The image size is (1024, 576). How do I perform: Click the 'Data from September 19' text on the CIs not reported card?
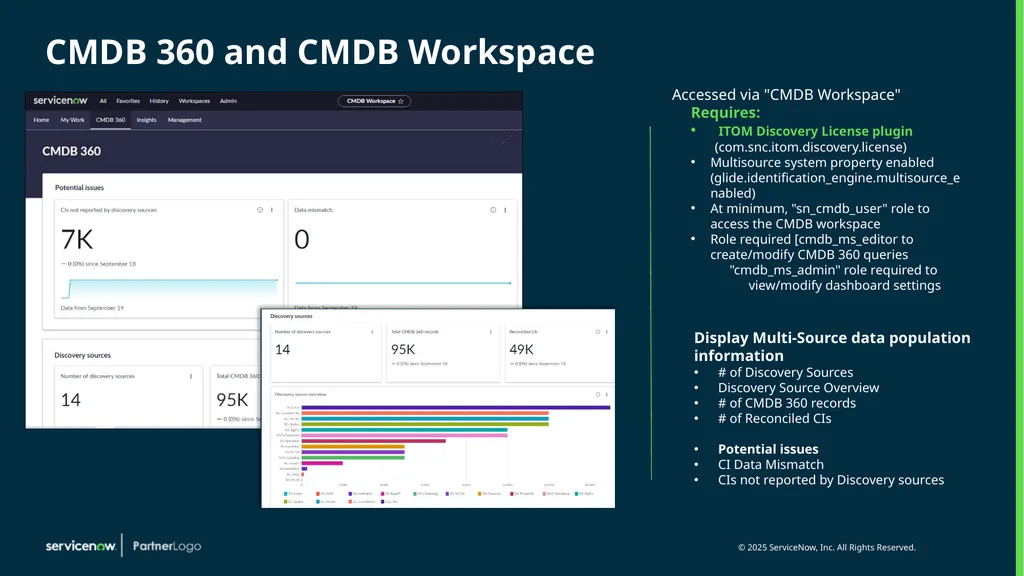pyautogui.click(x=92, y=308)
